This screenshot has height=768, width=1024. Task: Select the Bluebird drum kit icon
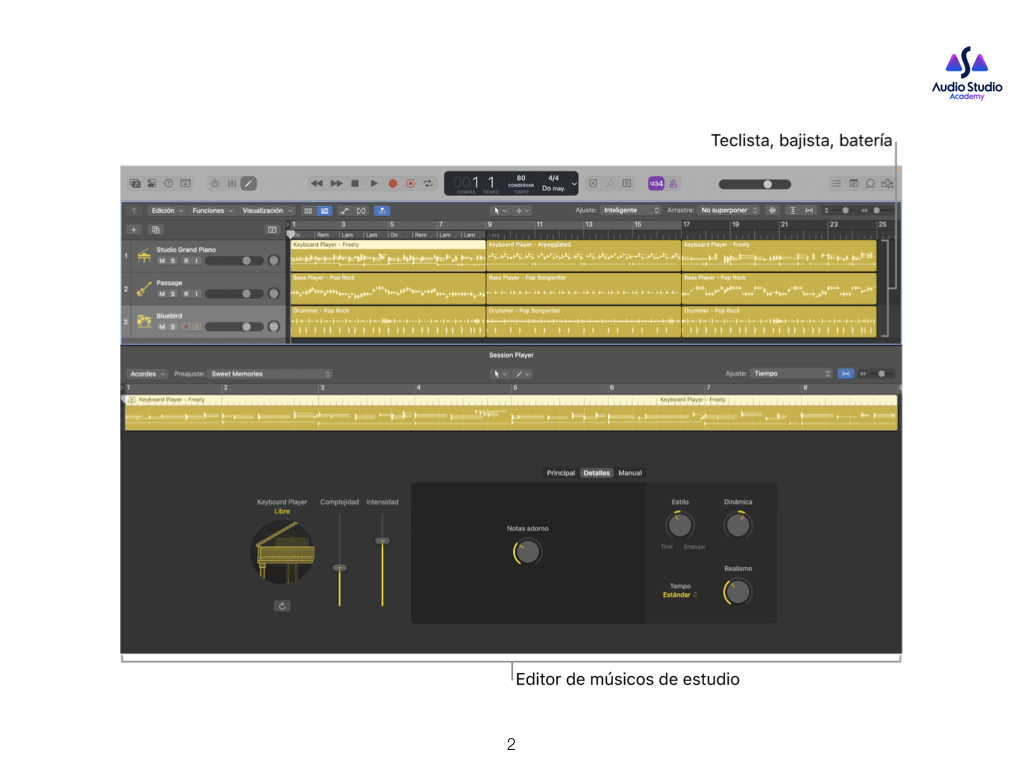pos(144,321)
